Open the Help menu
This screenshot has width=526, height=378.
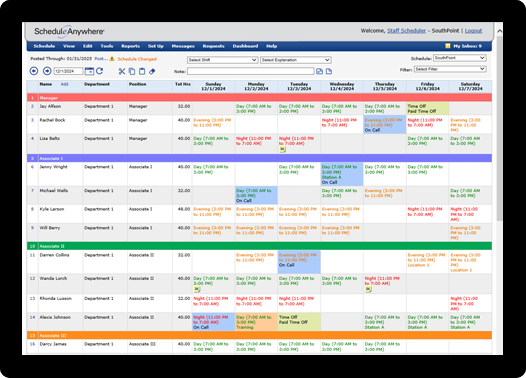click(x=271, y=46)
